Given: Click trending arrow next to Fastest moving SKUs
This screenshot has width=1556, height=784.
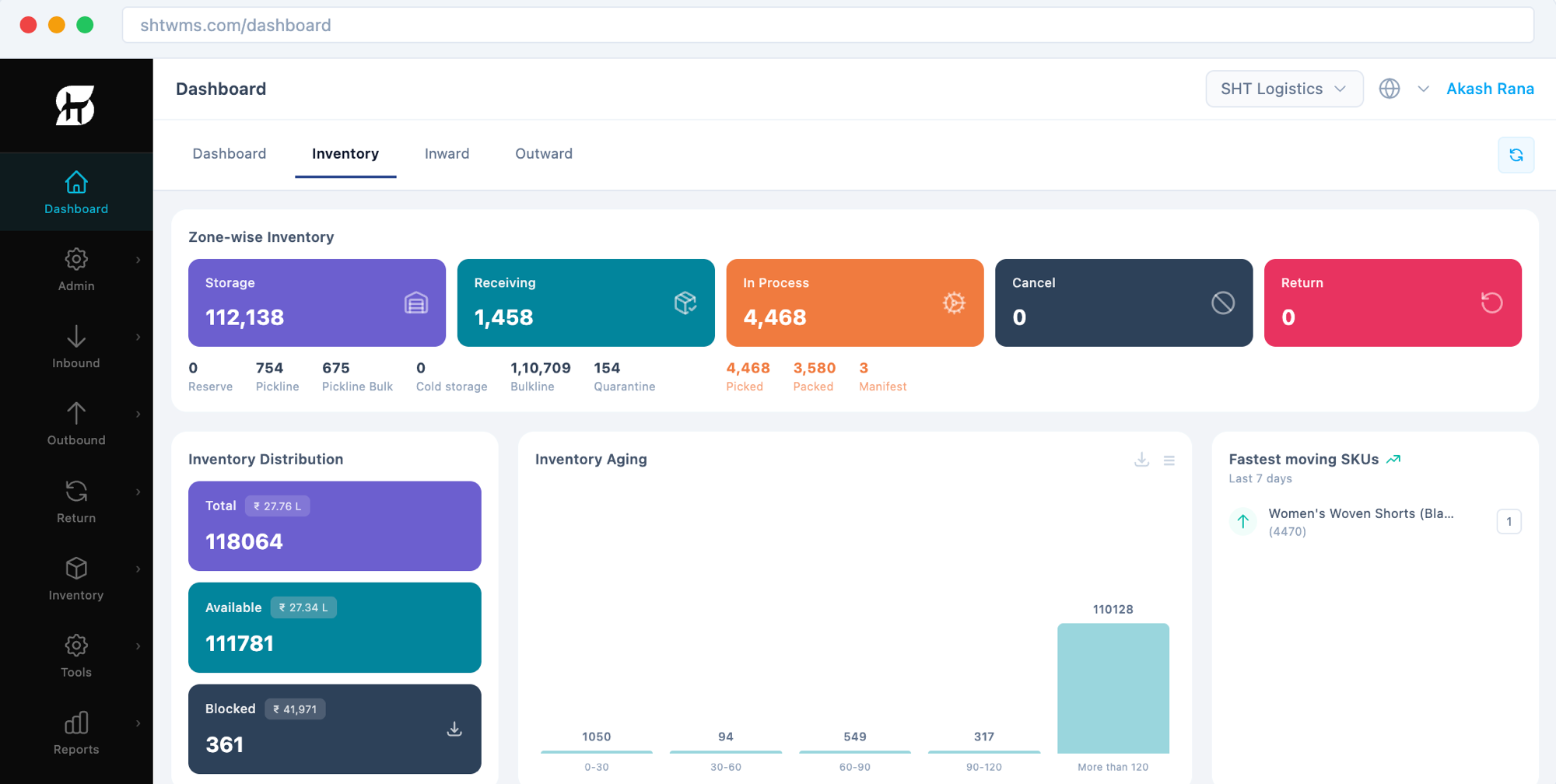Looking at the screenshot, I should [x=1393, y=459].
